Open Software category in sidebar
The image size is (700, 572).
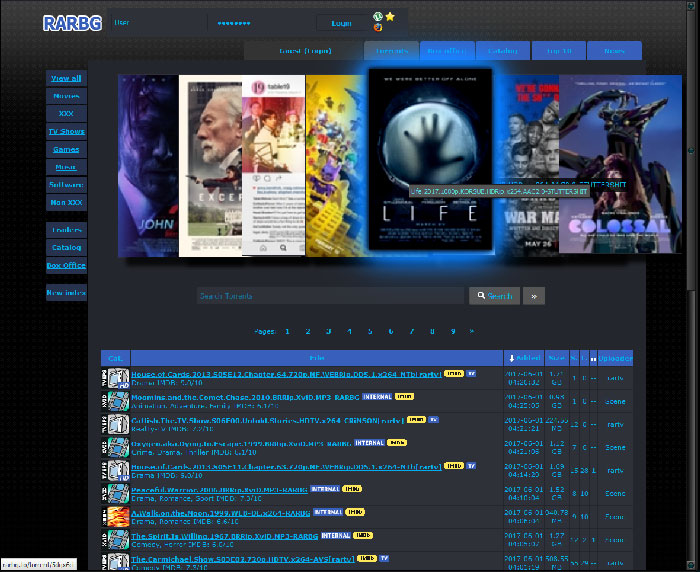(66, 185)
